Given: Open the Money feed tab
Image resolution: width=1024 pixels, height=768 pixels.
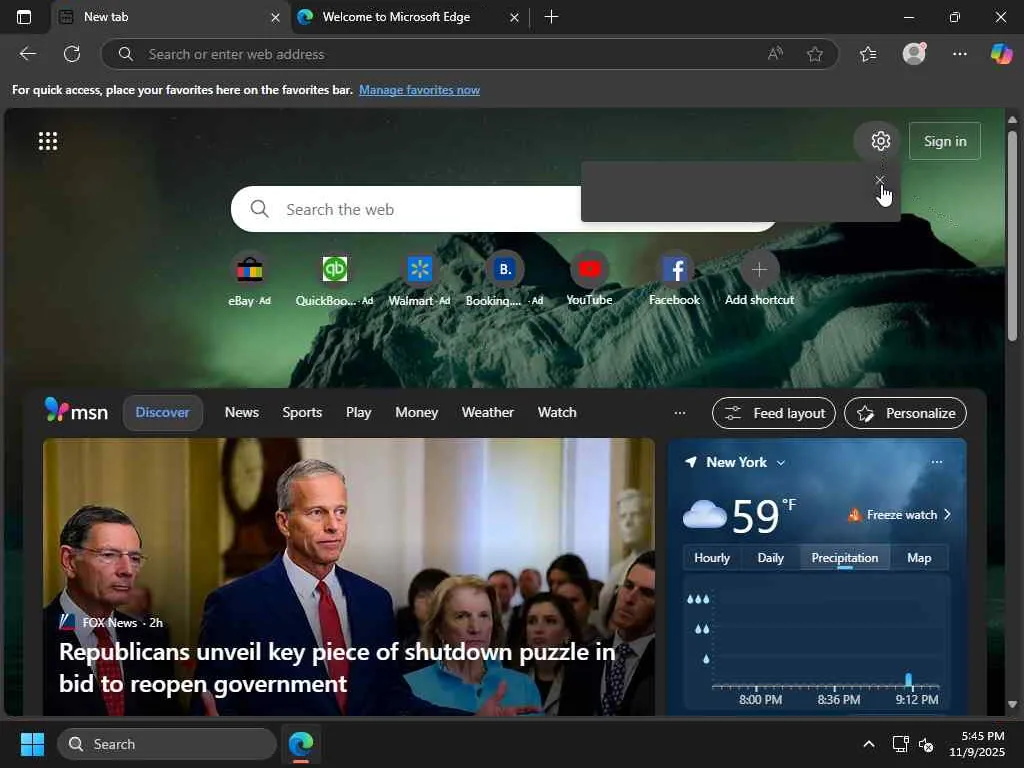Looking at the screenshot, I should pos(417,413).
